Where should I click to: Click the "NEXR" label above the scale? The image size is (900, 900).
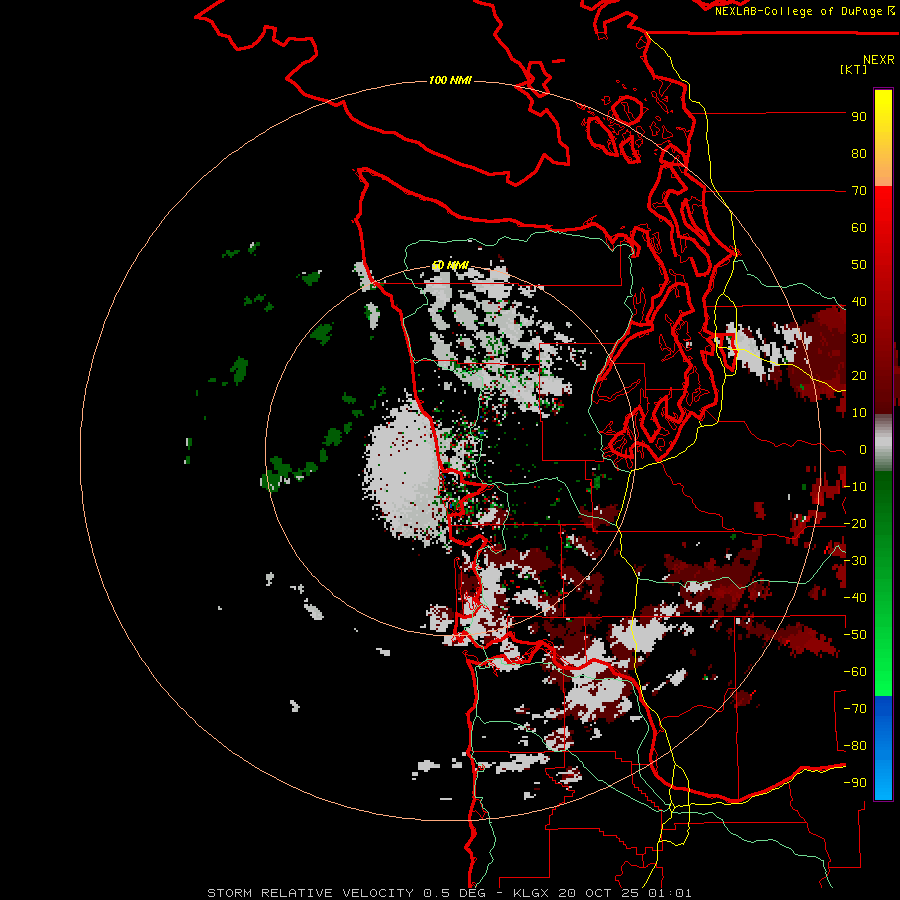click(x=879, y=60)
